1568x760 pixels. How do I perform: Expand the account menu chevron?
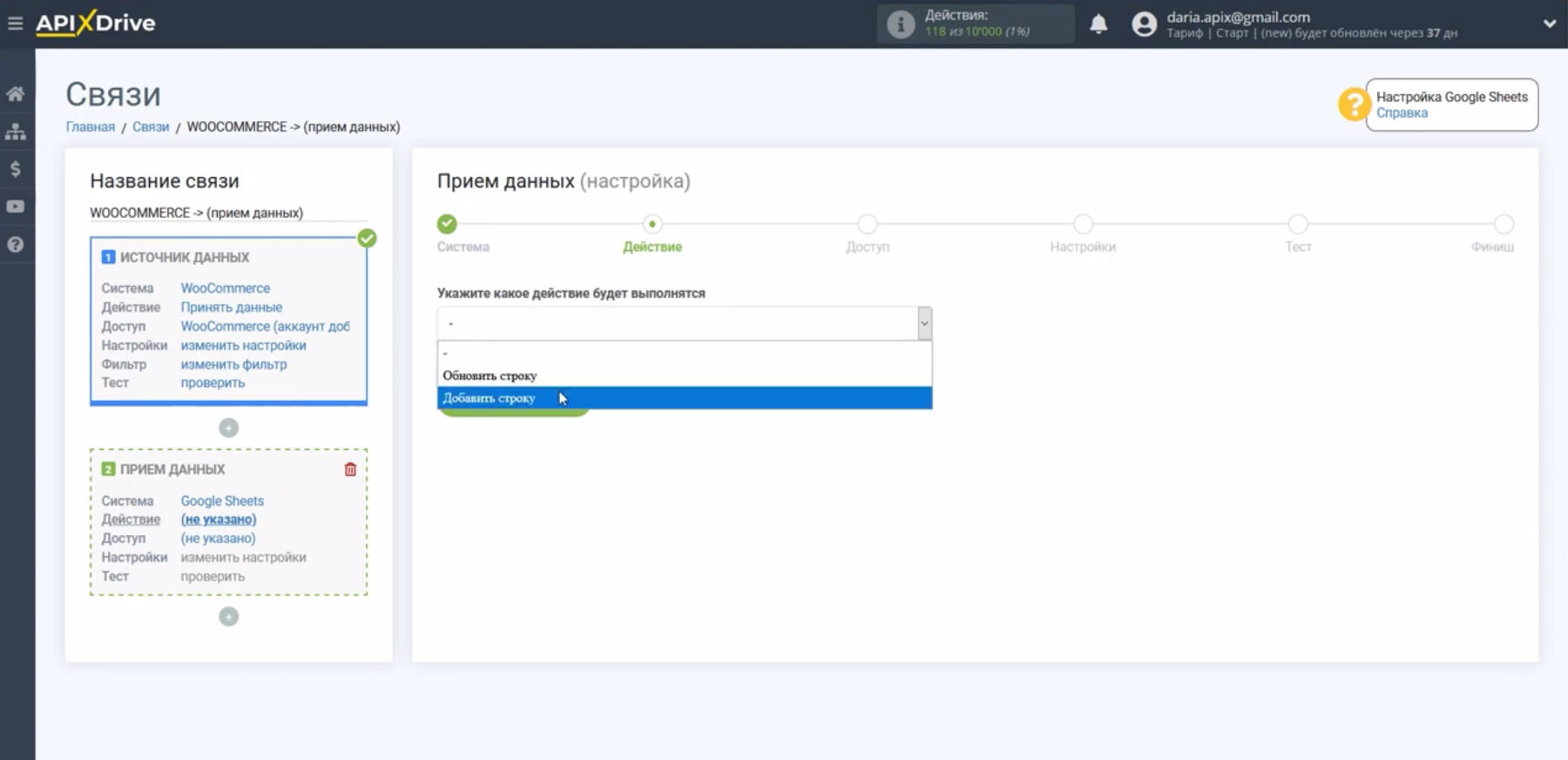click(1549, 24)
